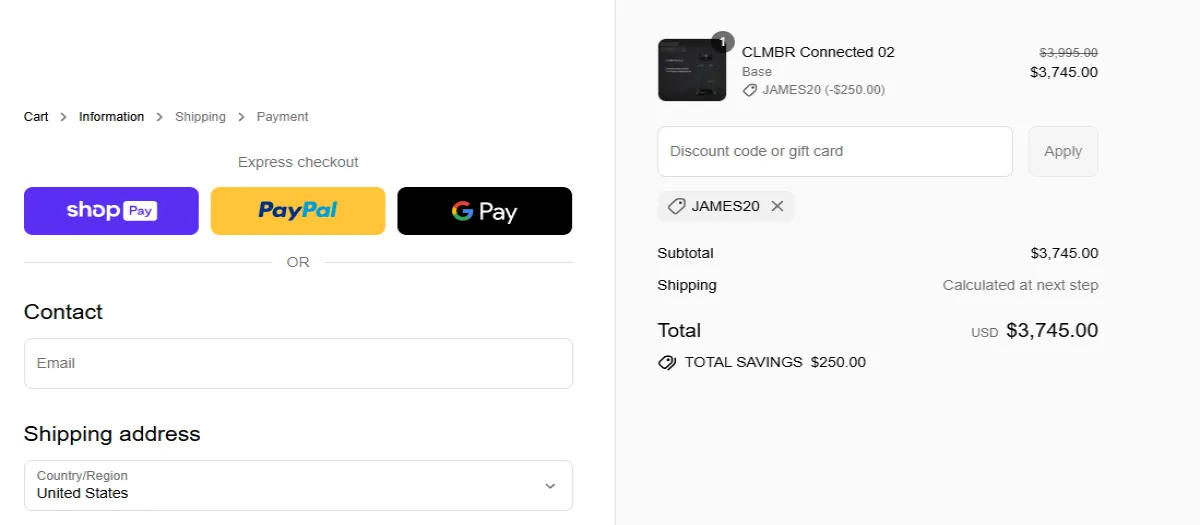Click the chevron between Shipping and Payment
This screenshot has width=1200, height=525.
pos(241,117)
